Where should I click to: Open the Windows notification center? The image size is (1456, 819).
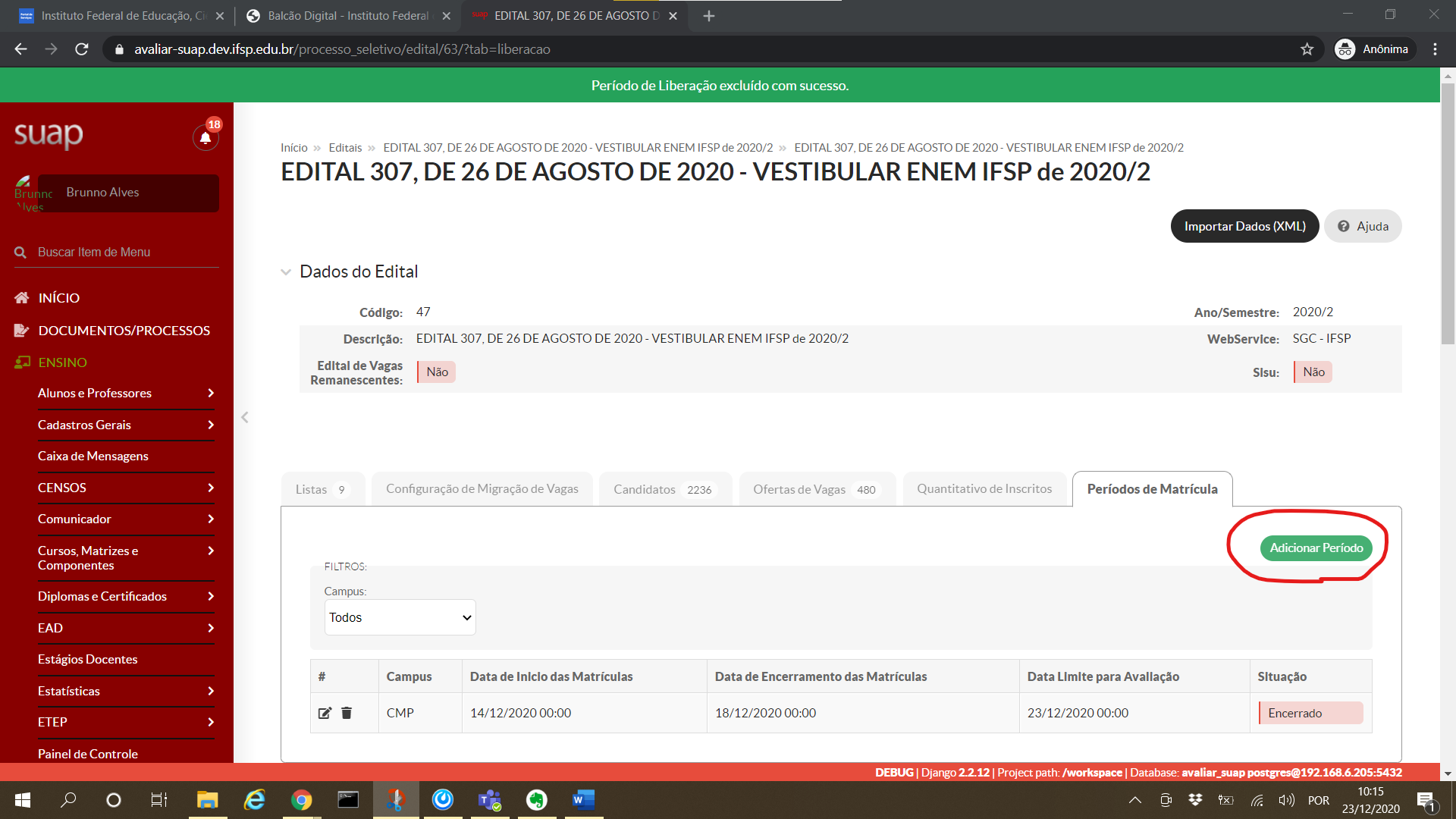pyautogui.click(x=1426, y=801)
